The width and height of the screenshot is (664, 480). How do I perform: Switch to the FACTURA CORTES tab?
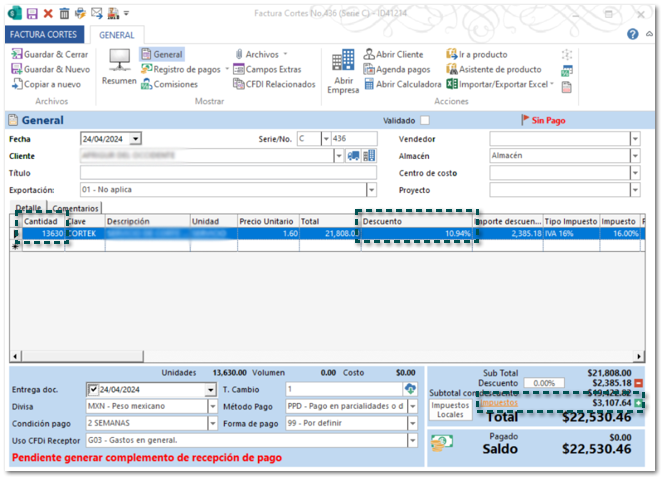(x=45, y=34)
